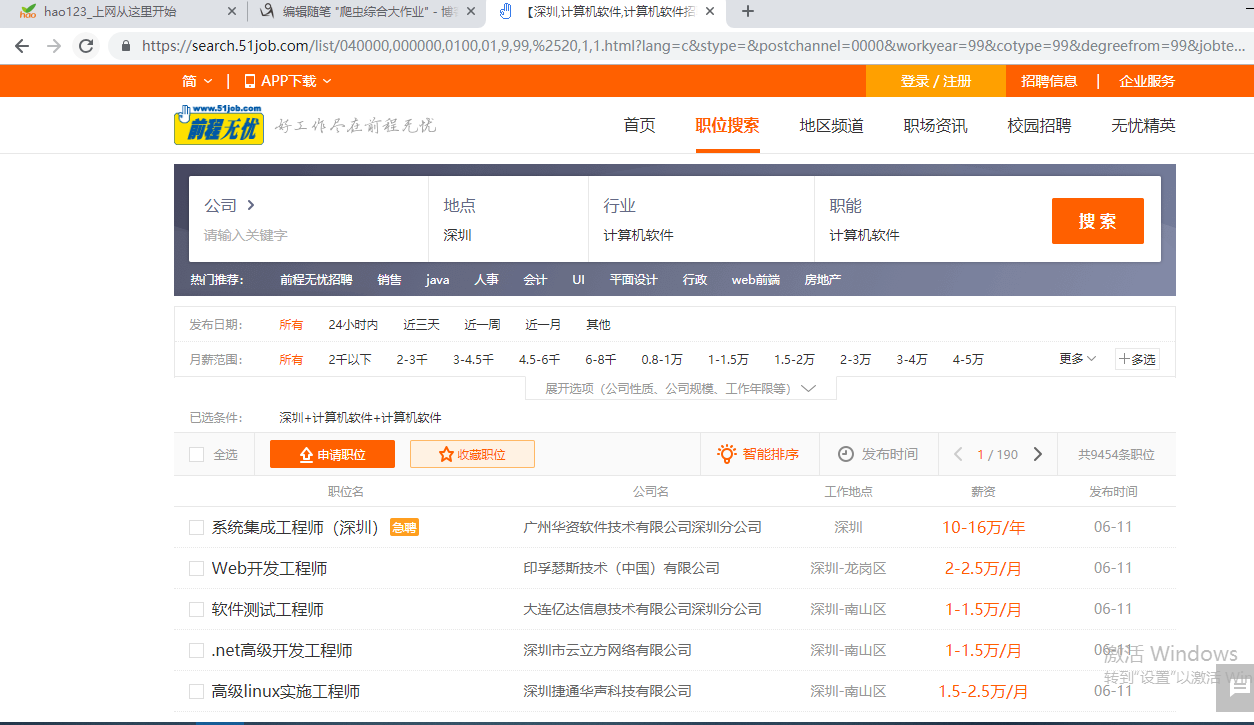
Task: Open the 行业 industry selector
Action: tap(701, 219)
